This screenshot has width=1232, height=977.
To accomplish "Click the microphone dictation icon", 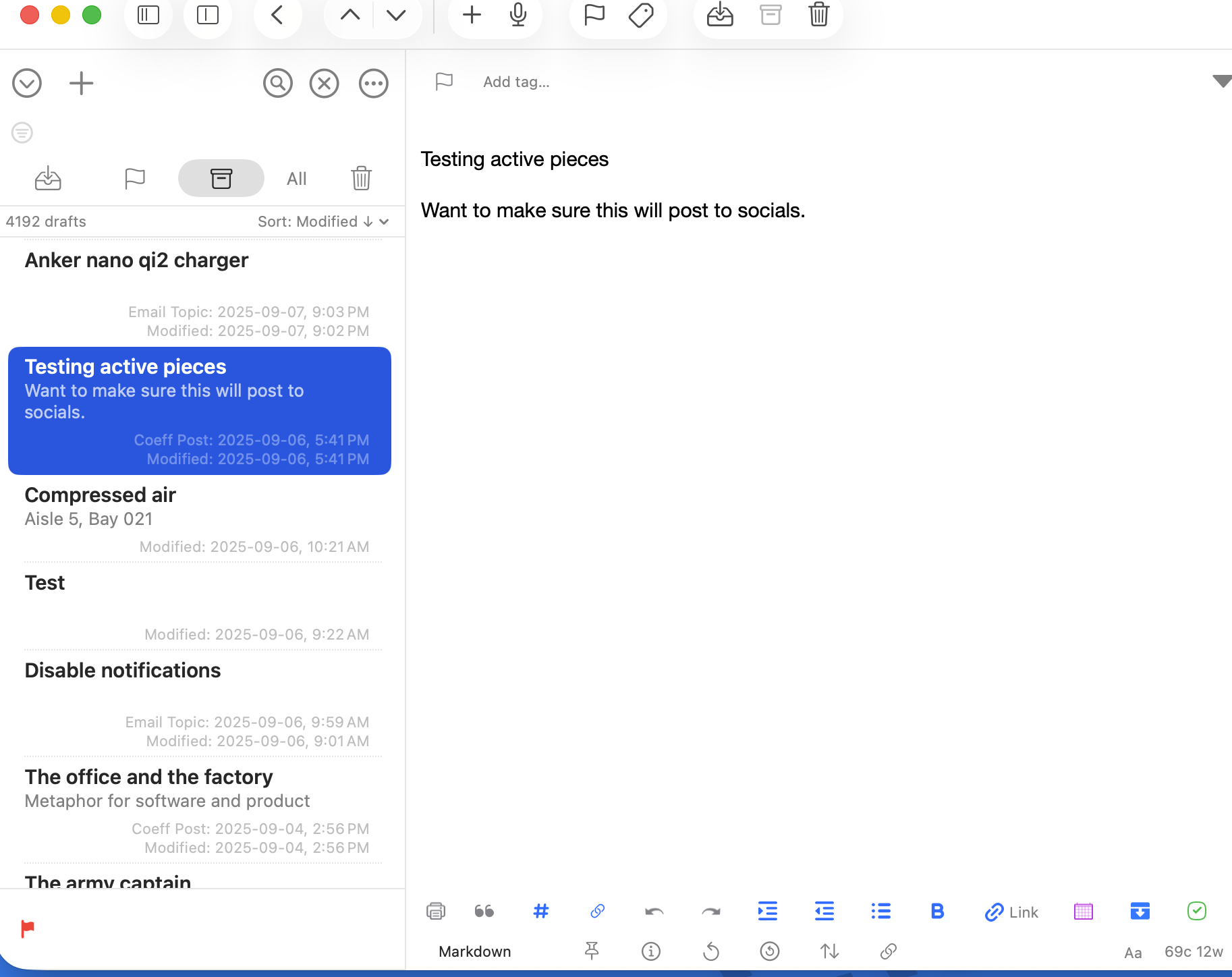I will (x=517, y=15).
